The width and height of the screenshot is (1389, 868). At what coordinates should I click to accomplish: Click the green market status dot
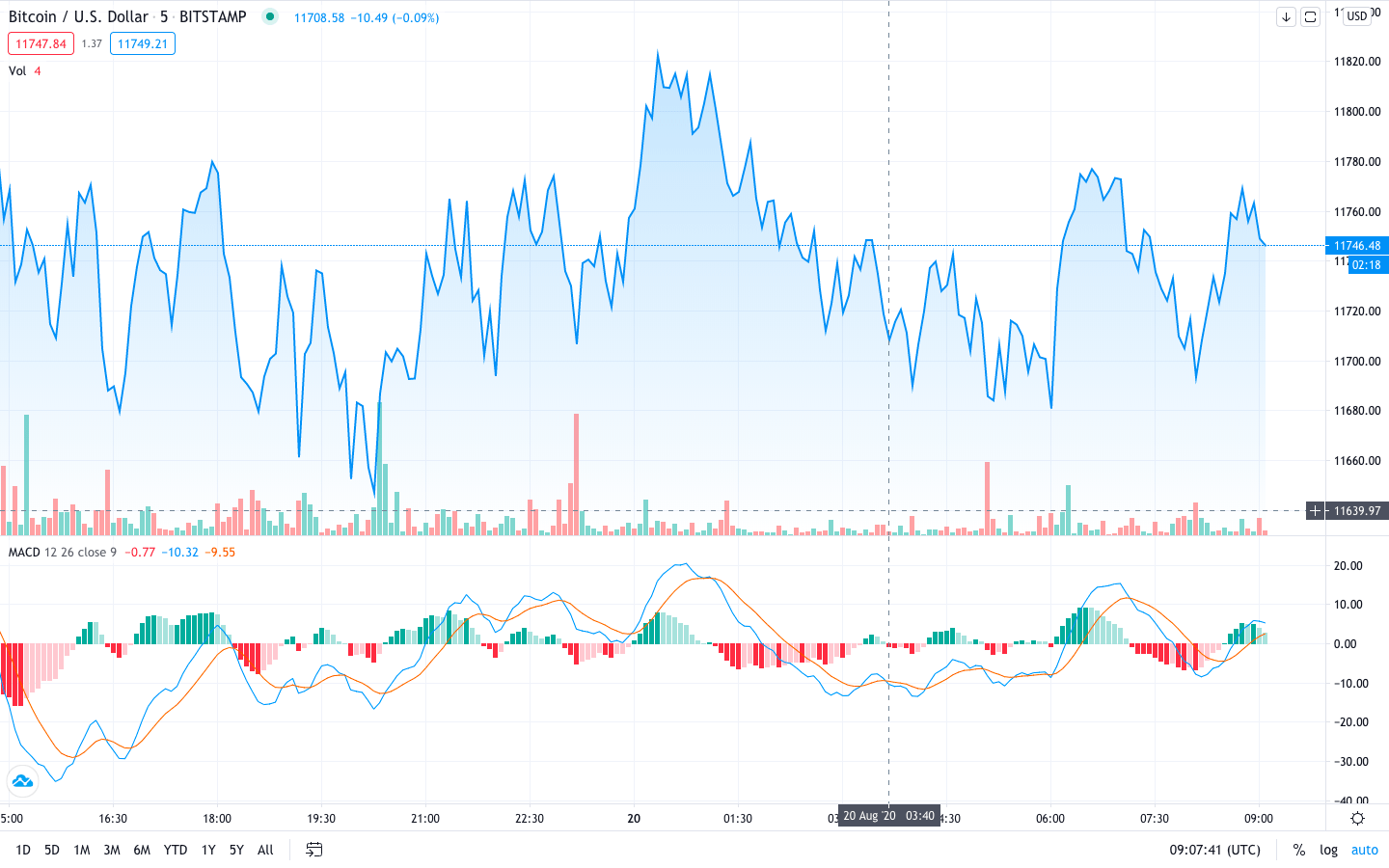[x=270, y=16]
